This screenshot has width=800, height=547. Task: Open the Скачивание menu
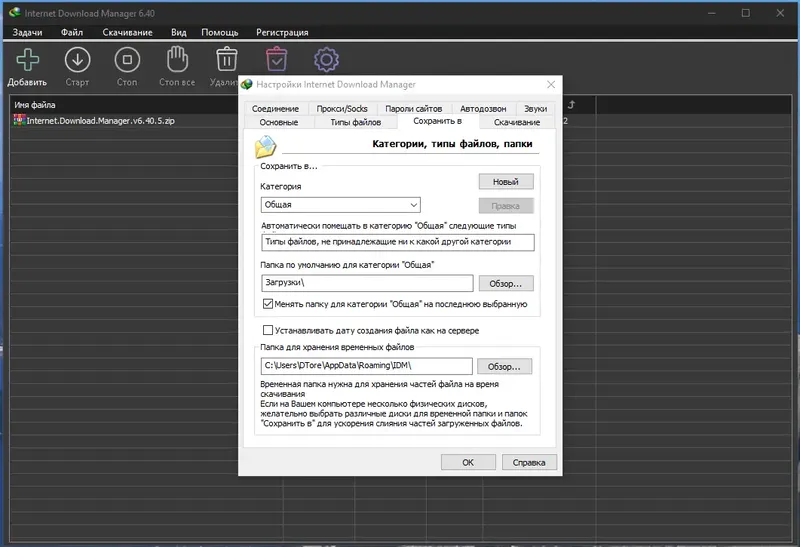(x=127, y=32)
